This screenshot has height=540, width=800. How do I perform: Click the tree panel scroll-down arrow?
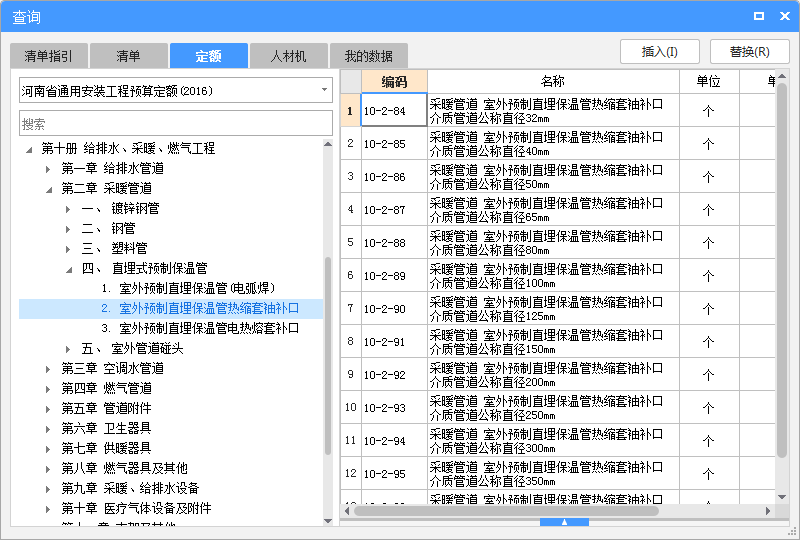tap(328, 521)
